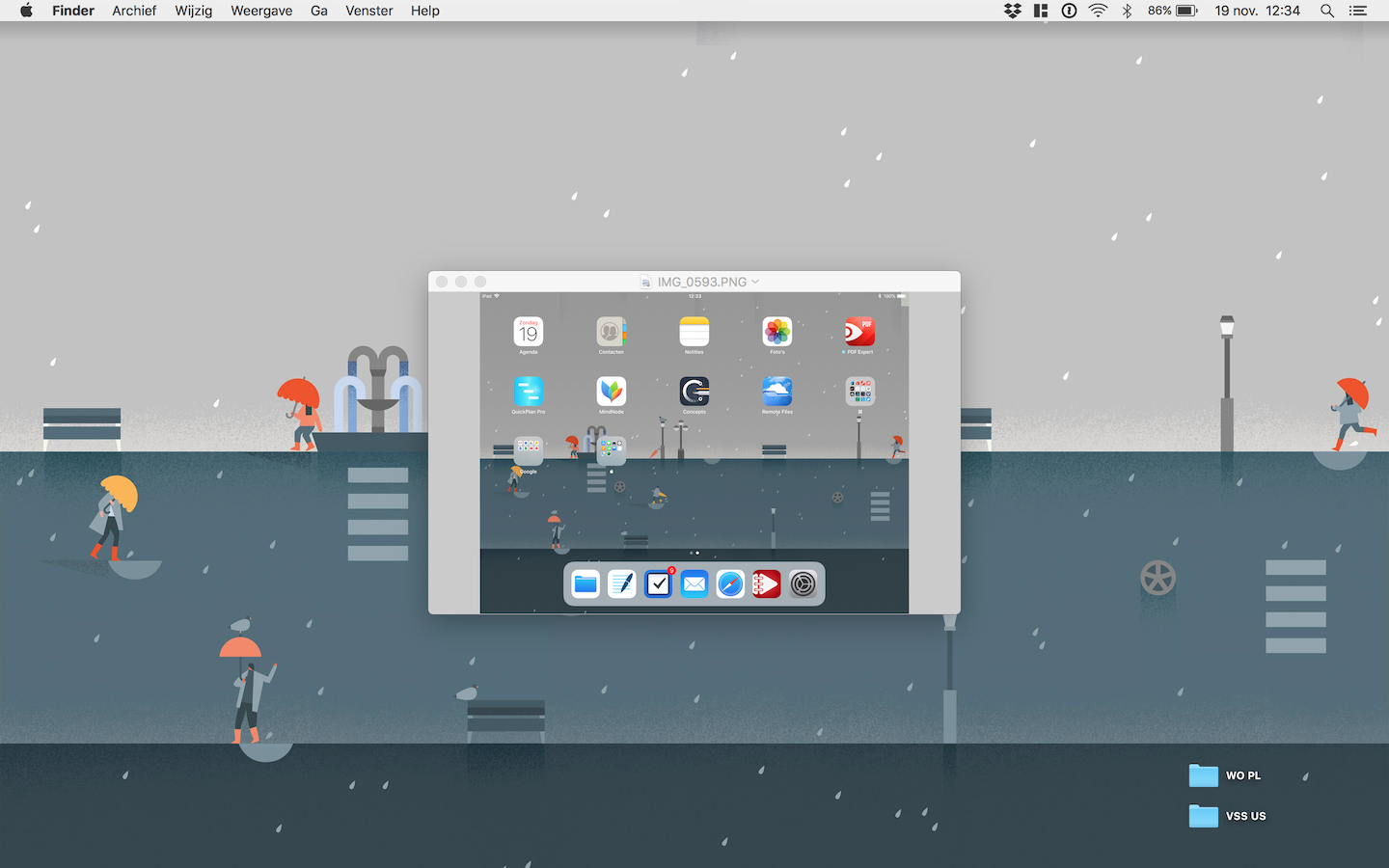Open the Wijzig menu

[x=194, y=11]
